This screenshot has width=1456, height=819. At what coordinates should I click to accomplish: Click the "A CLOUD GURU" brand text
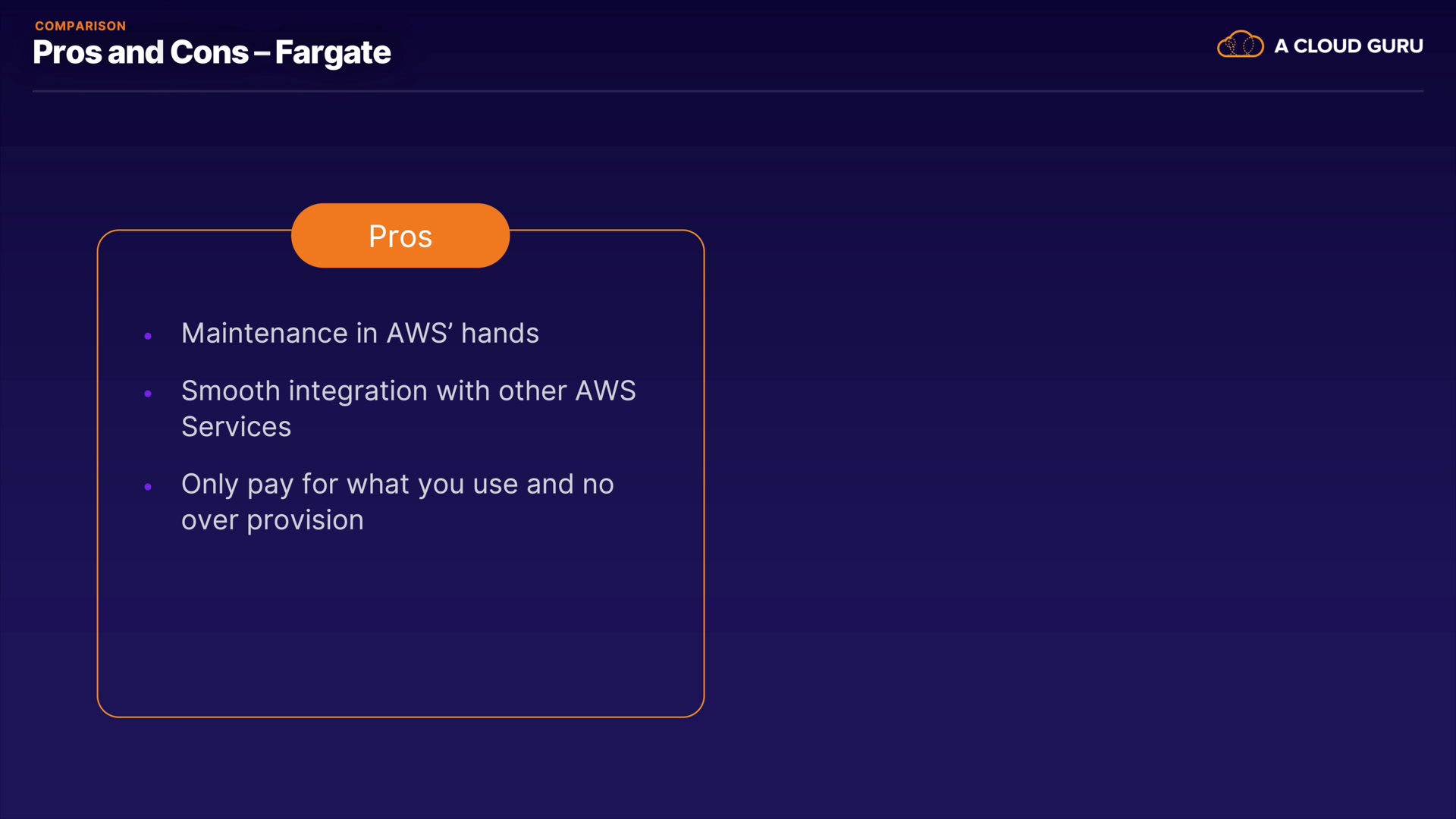coord(1348,46)
